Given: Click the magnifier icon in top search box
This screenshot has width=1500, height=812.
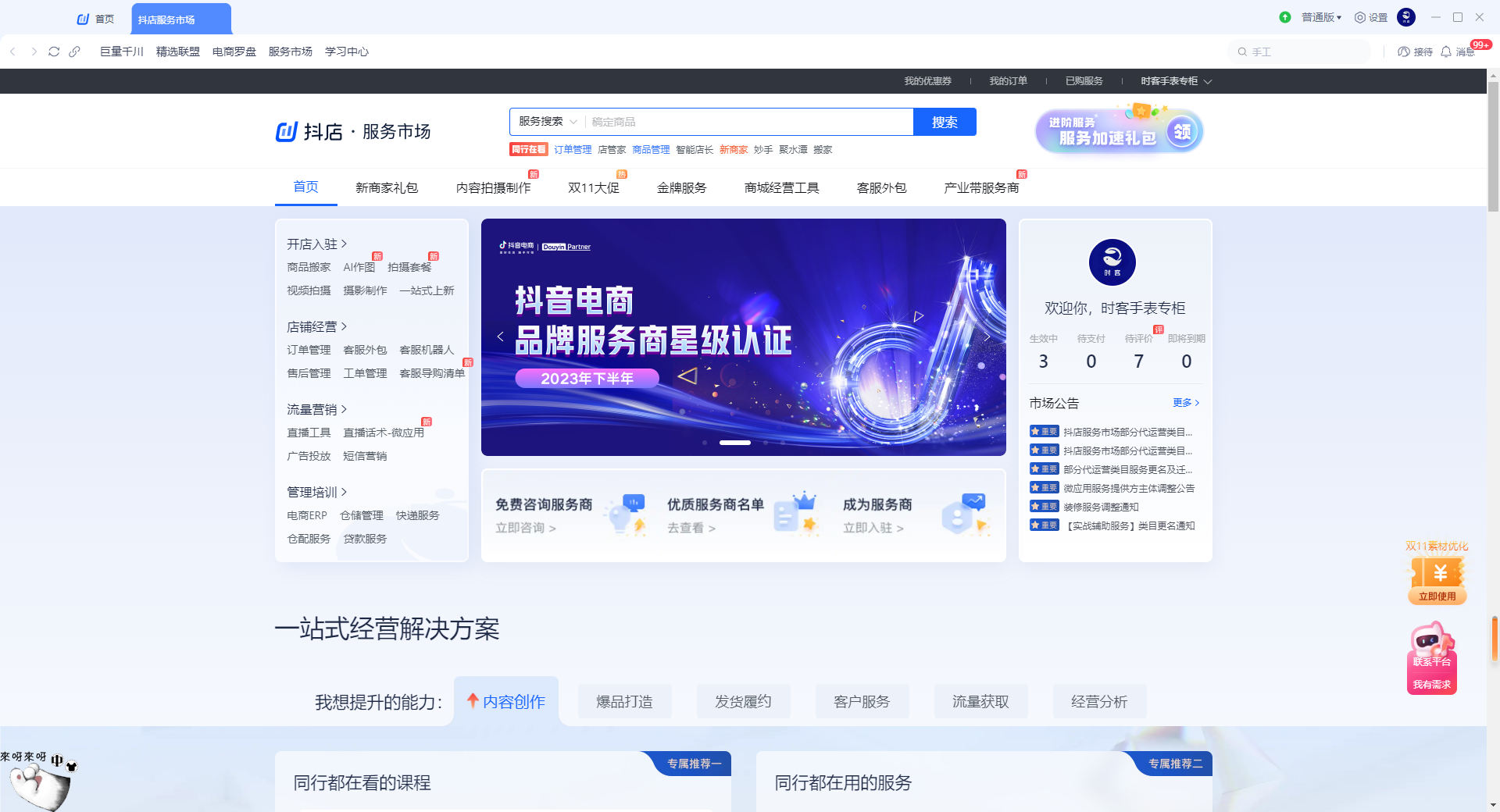Looking at the screenshot, I should coord(1242,52).
